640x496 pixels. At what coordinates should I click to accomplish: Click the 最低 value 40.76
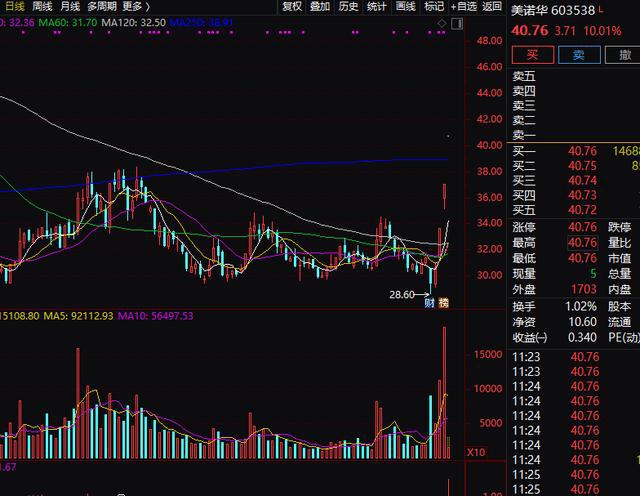582,258
